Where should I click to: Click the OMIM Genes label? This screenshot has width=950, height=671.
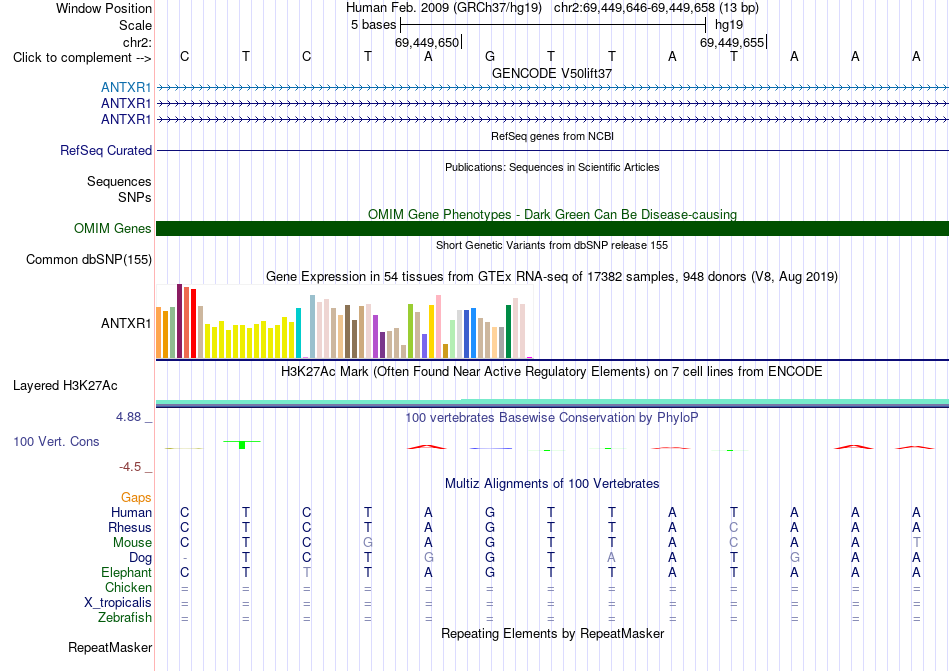(x=113, y=228)
